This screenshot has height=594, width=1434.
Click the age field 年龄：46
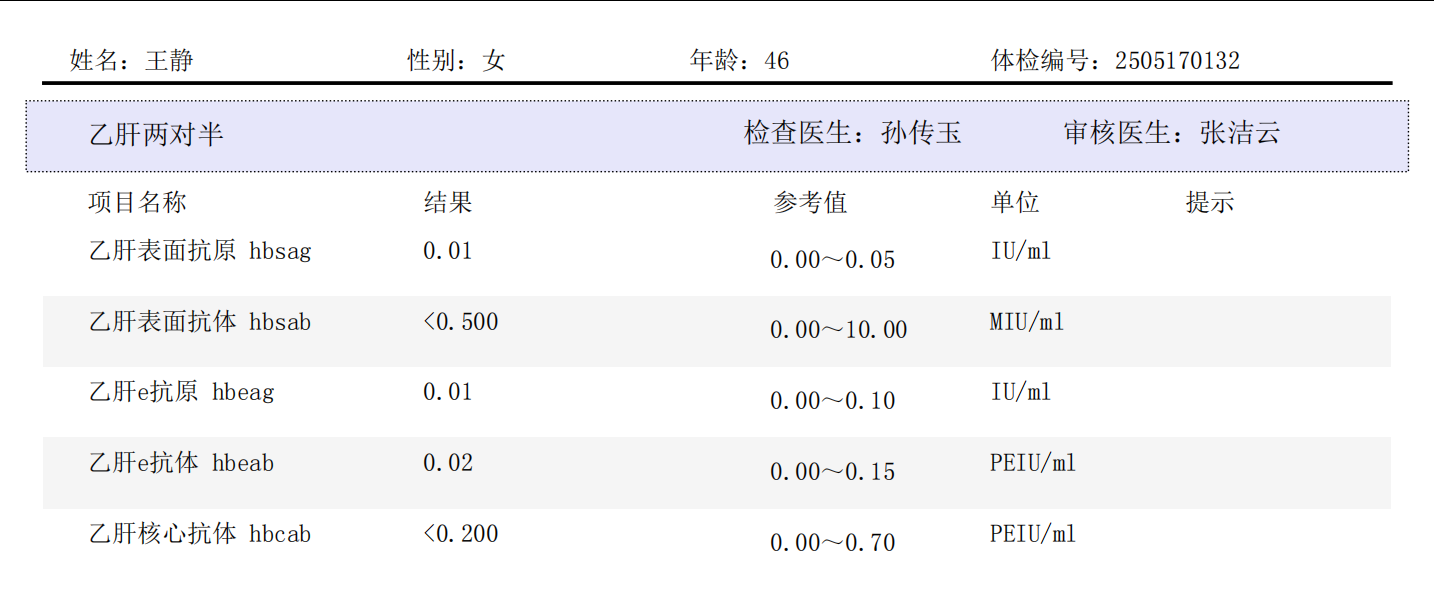[x=739, y=61]
